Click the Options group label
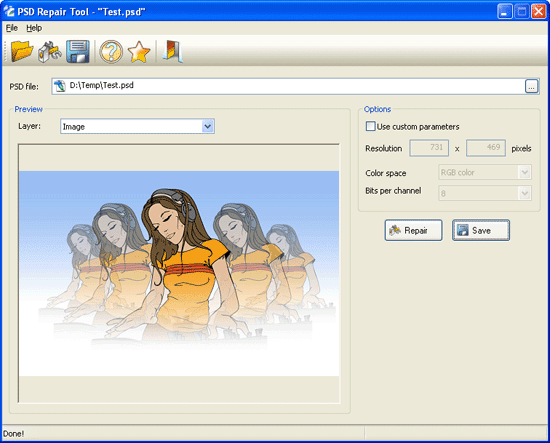This screenshot has height=443, width=550. (377, 109)
